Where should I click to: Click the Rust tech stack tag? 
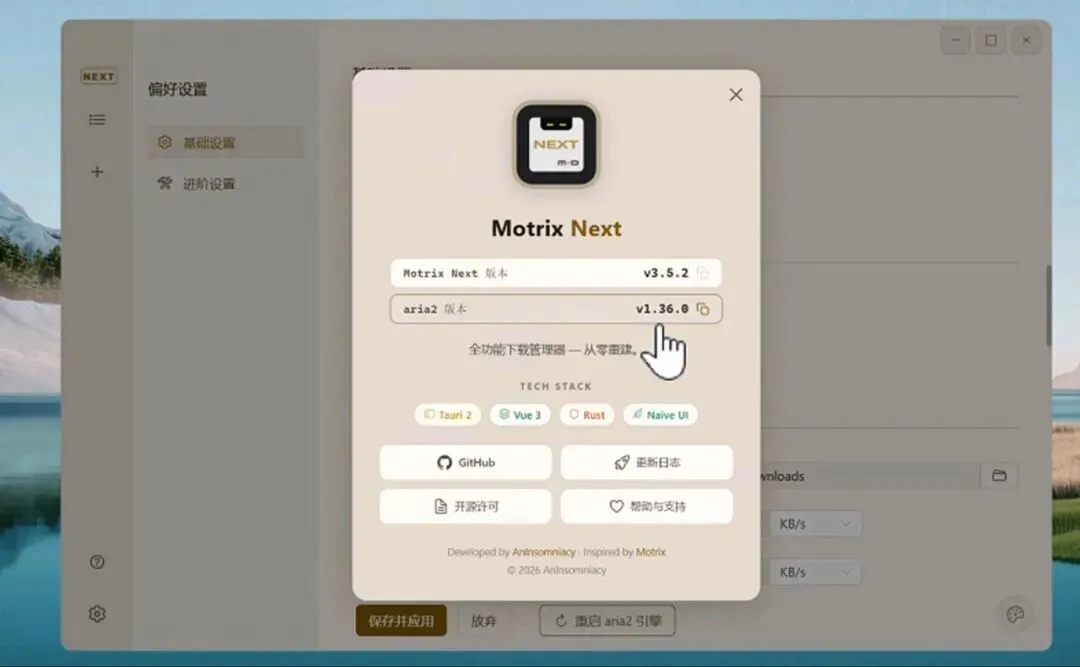tap(587, 415)
